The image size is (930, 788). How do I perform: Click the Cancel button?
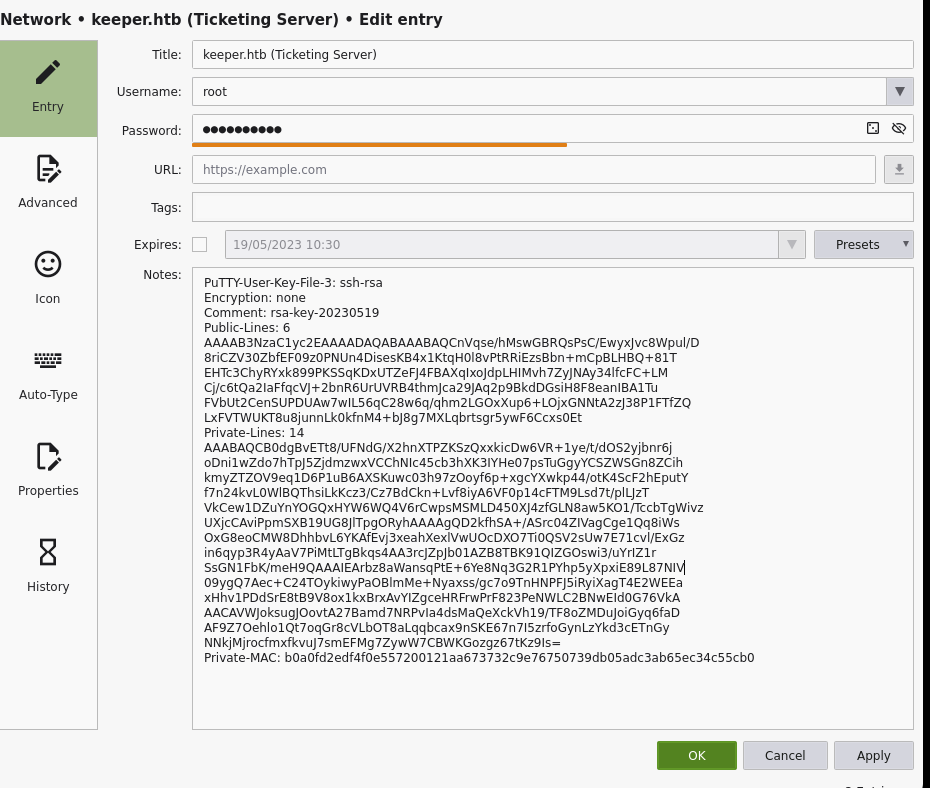[785, 755]
